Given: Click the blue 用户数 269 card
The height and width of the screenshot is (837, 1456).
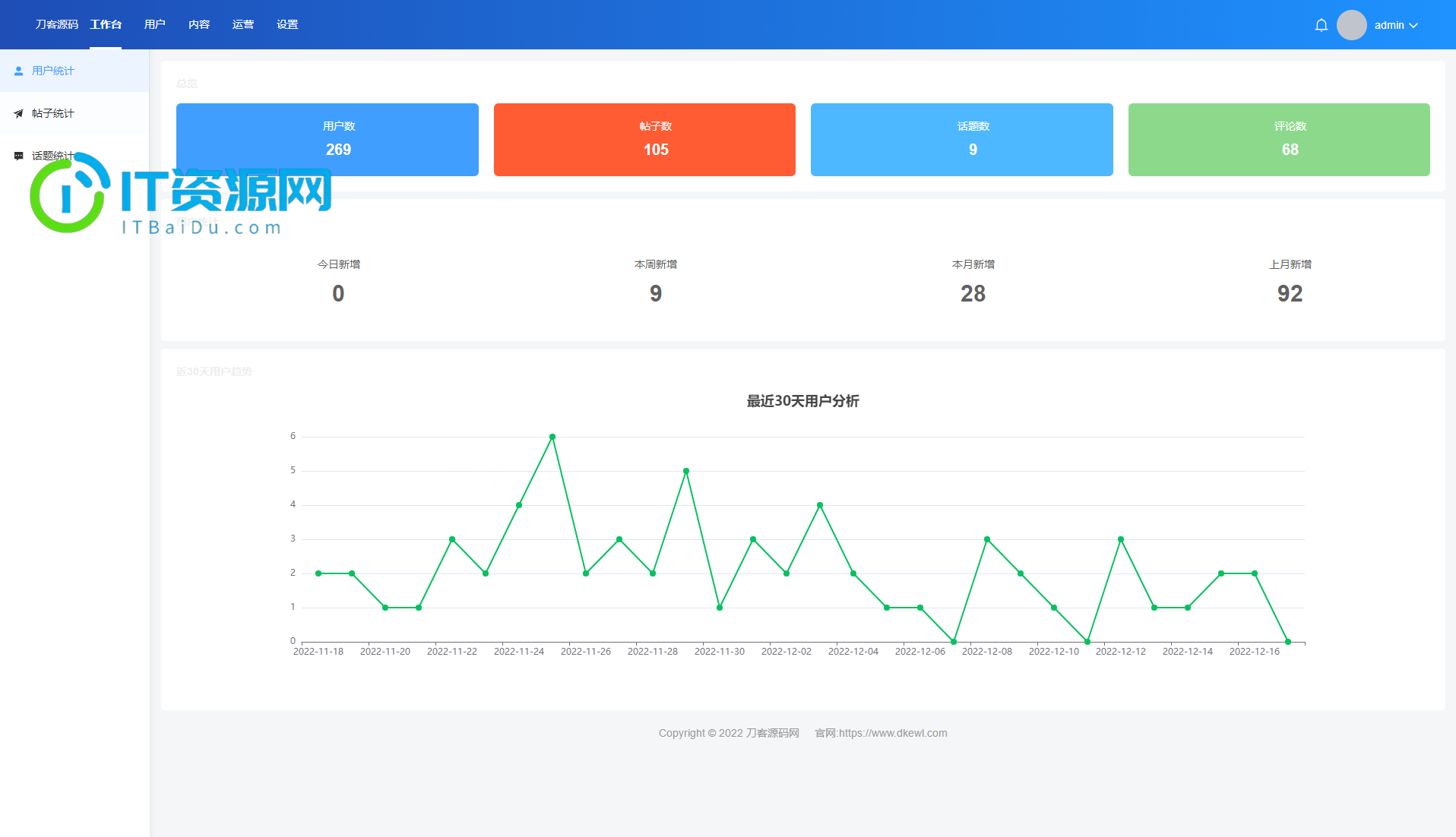Looking at the screenshot, I should click(x=328, y=140).
